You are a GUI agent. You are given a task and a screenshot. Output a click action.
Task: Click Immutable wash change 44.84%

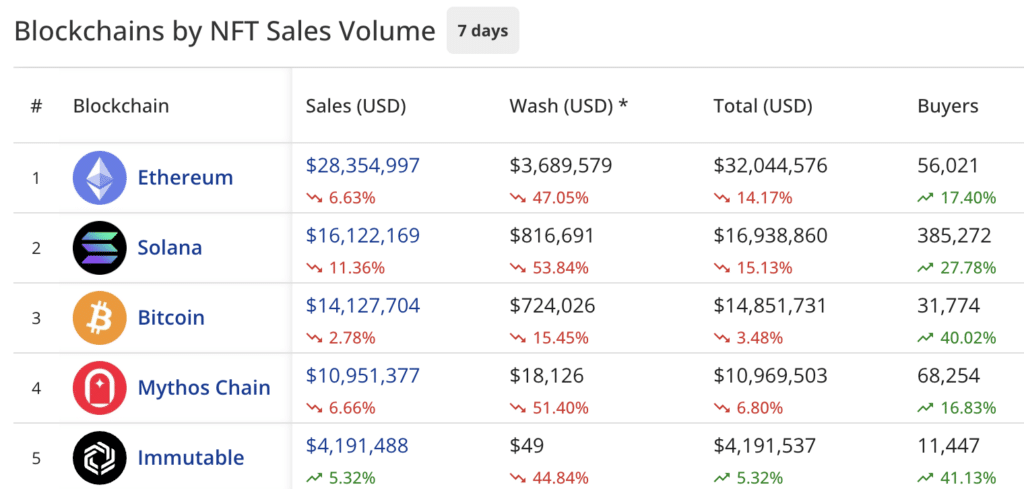[549, 477]
